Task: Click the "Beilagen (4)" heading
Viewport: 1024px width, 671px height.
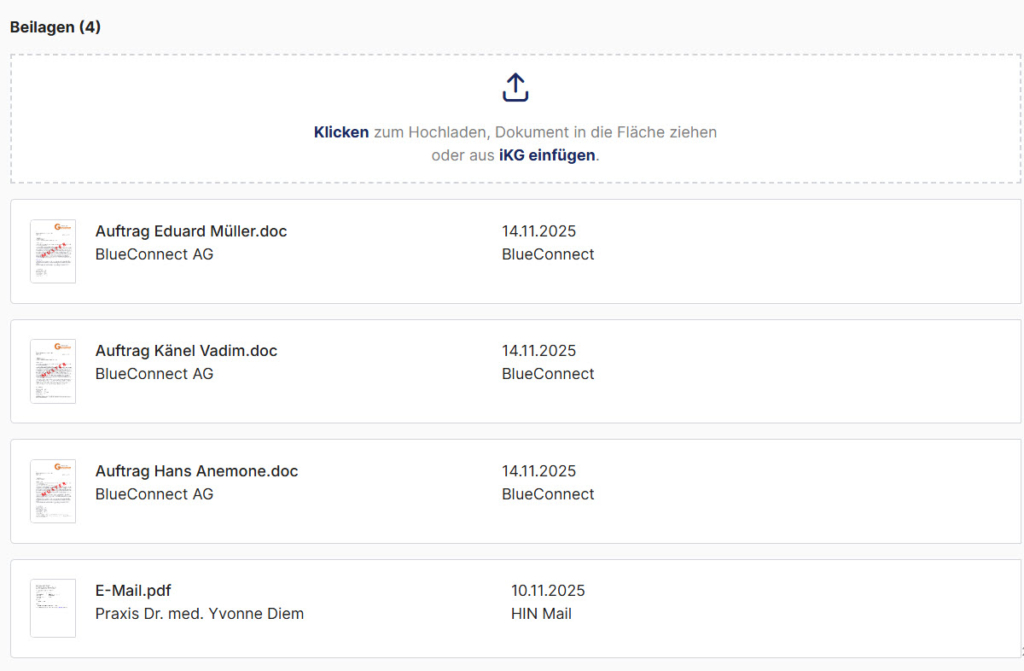Action: [x=55, y=27]
